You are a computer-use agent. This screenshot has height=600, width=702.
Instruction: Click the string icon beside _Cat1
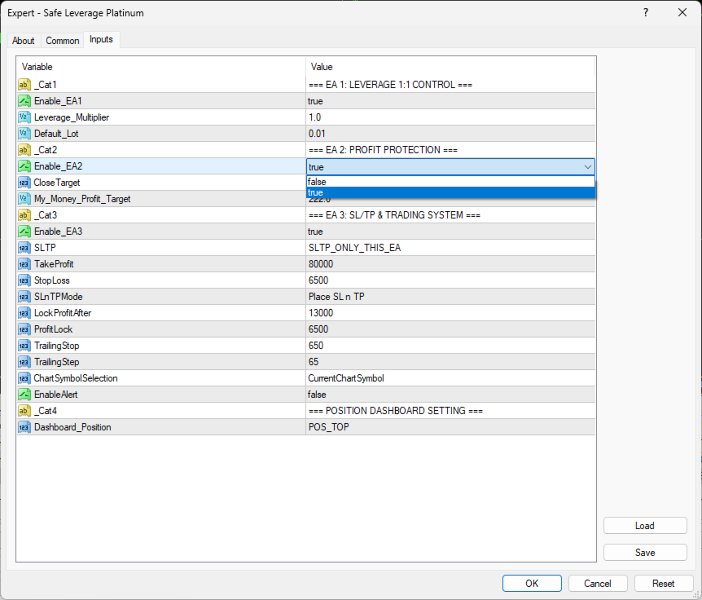coord(24,84)
